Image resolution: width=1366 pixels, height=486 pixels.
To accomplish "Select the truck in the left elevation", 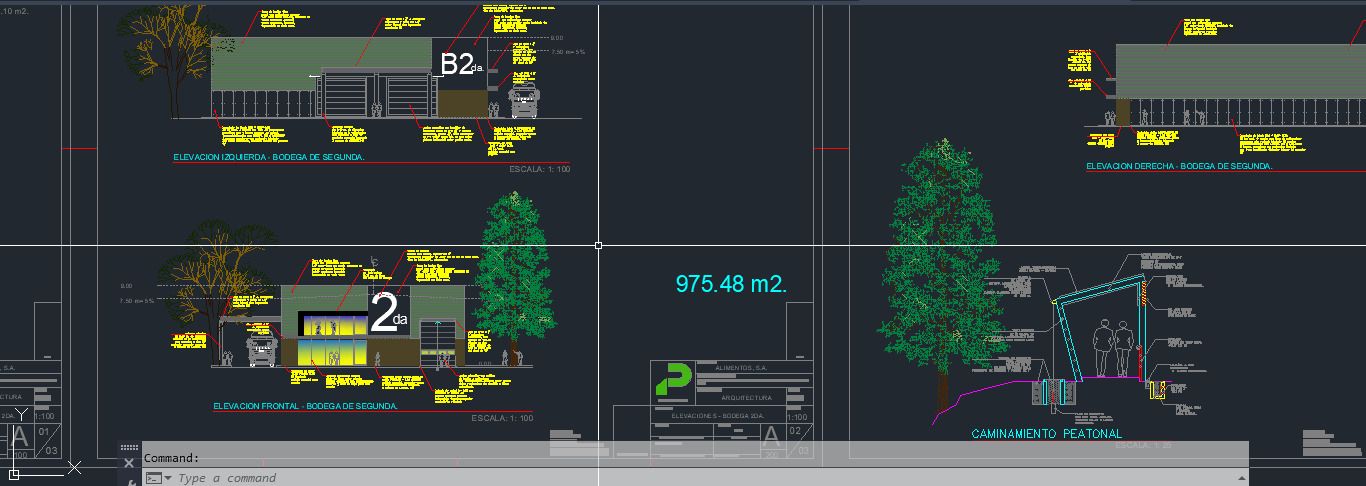I will tap(525, 101).
